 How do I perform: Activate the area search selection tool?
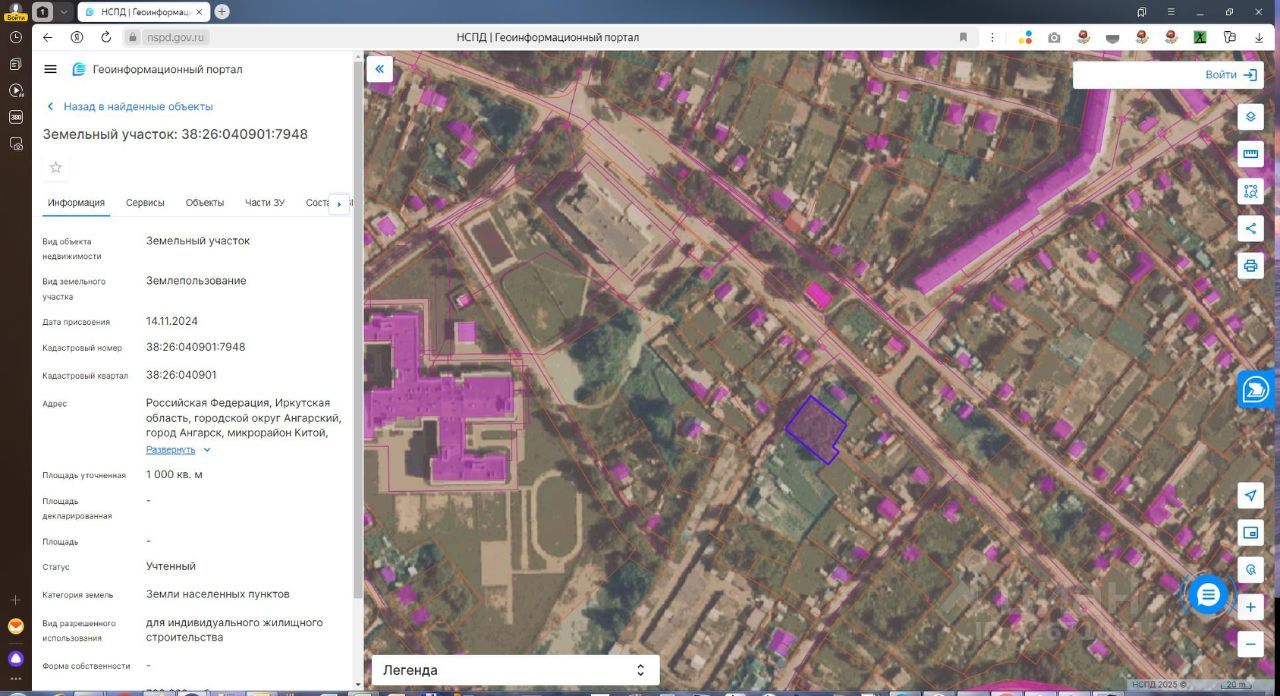point(1250,191)
